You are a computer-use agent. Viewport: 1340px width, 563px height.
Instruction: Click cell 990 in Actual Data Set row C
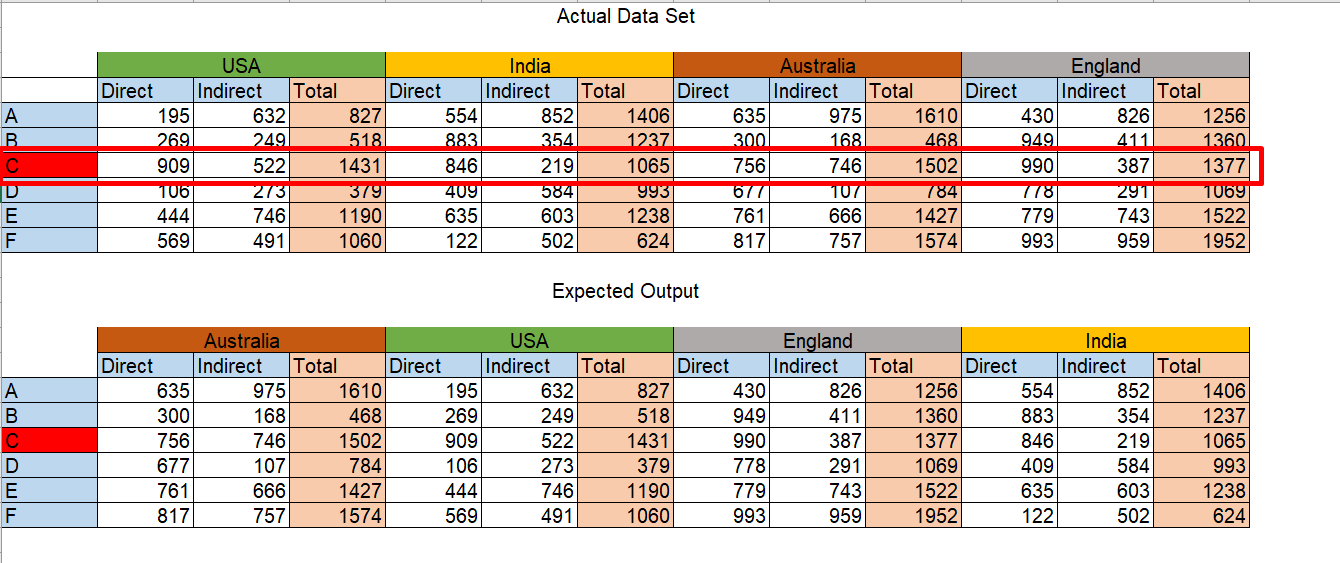[1009, 165]
